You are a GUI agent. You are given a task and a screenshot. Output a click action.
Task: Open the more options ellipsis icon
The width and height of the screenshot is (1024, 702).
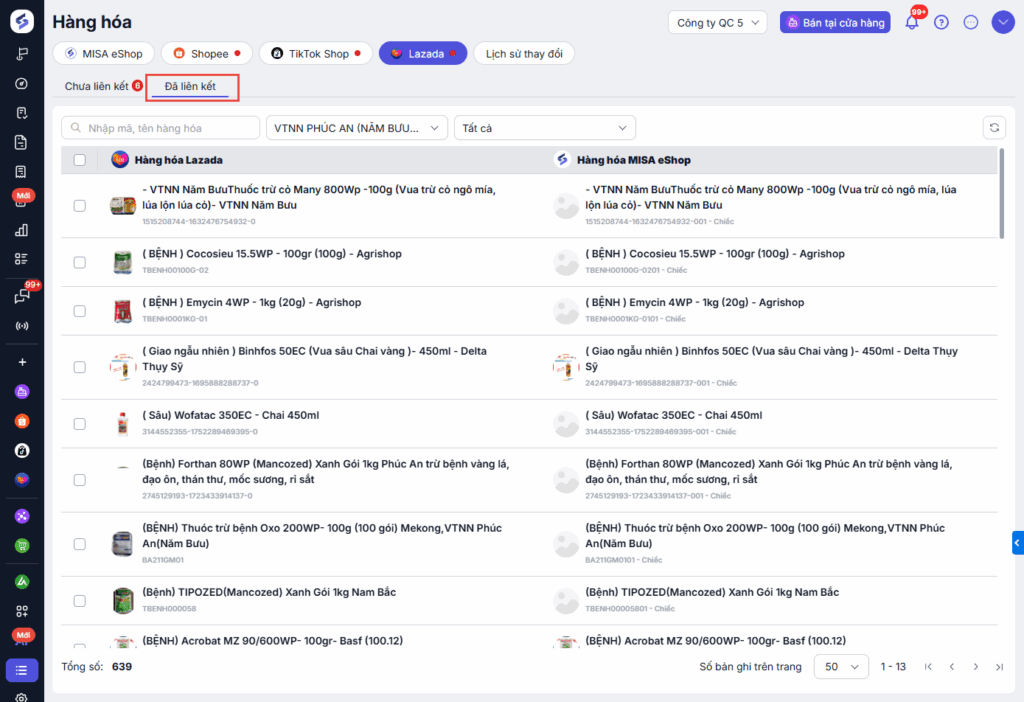970,22
